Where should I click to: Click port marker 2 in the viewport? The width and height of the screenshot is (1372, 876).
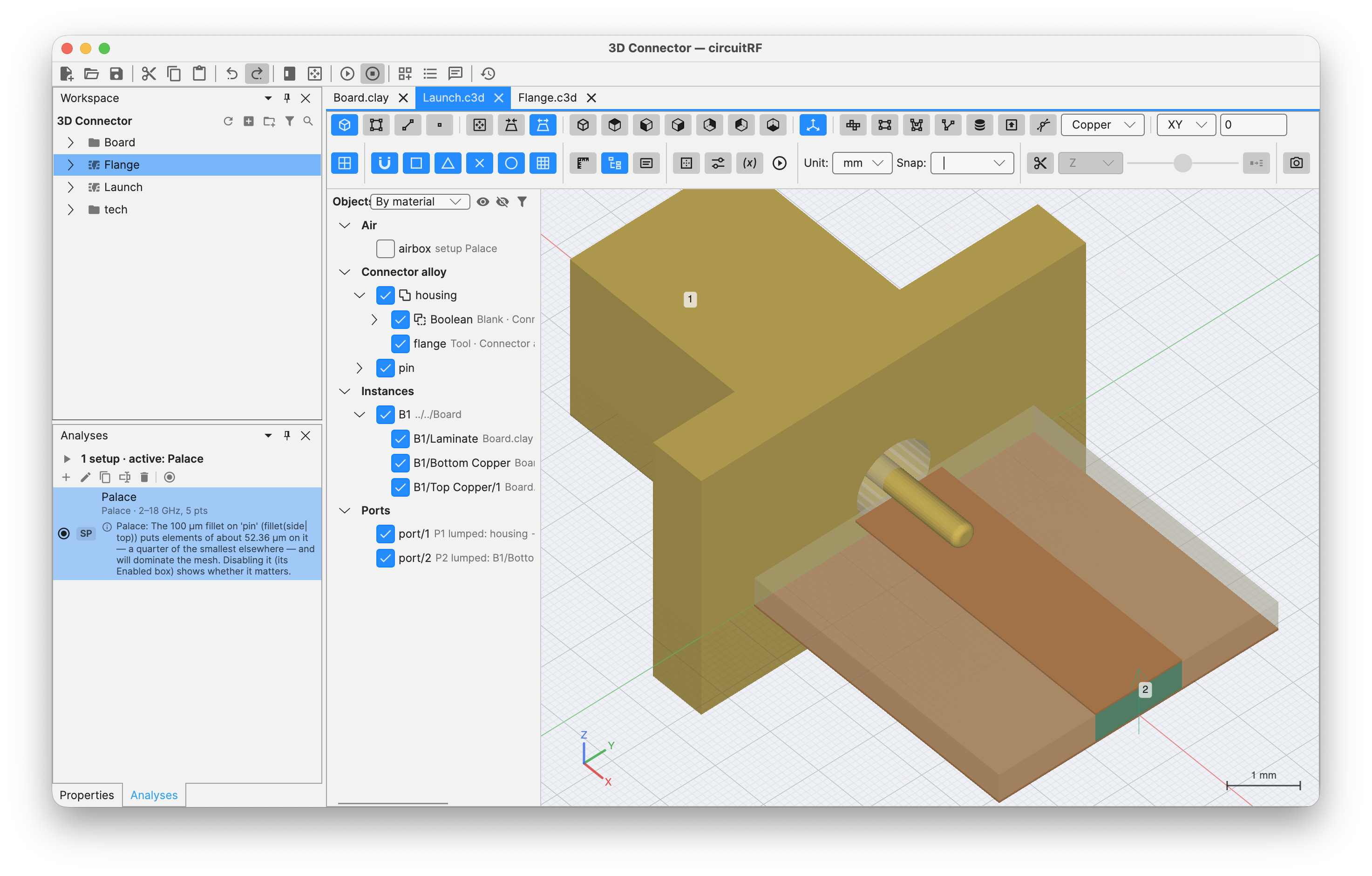(1145, 690)
